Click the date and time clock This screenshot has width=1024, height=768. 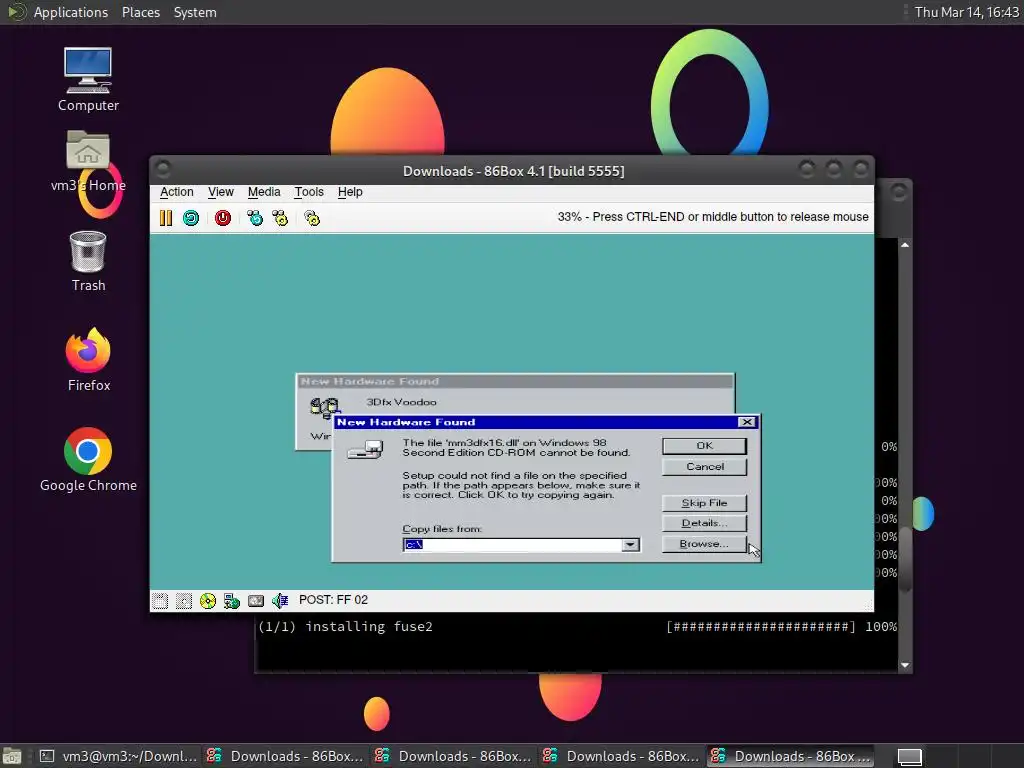(966, 12)
